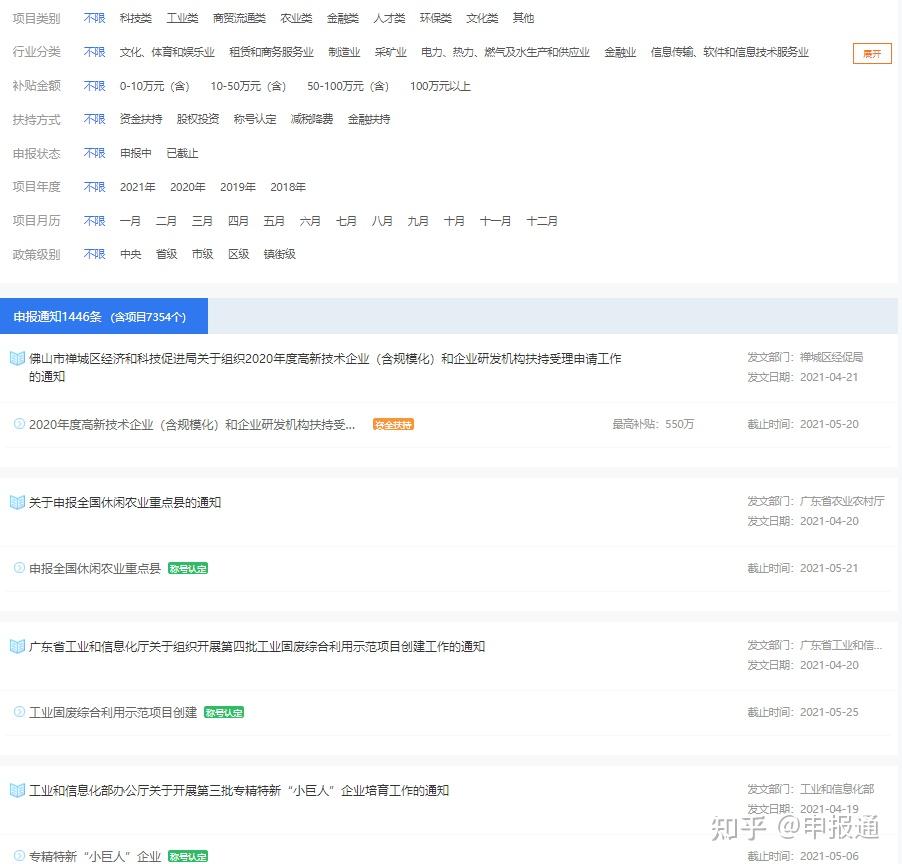Click green 称号认定 tag beside 专精特新"小巨人"企业
This screenshot has height=864, width=902.
pos(188,856)
